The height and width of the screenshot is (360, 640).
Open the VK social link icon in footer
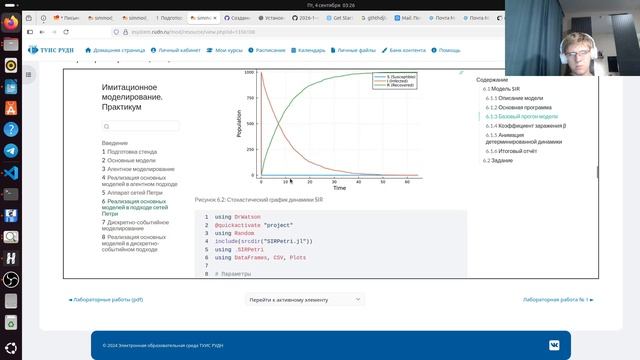554,345
